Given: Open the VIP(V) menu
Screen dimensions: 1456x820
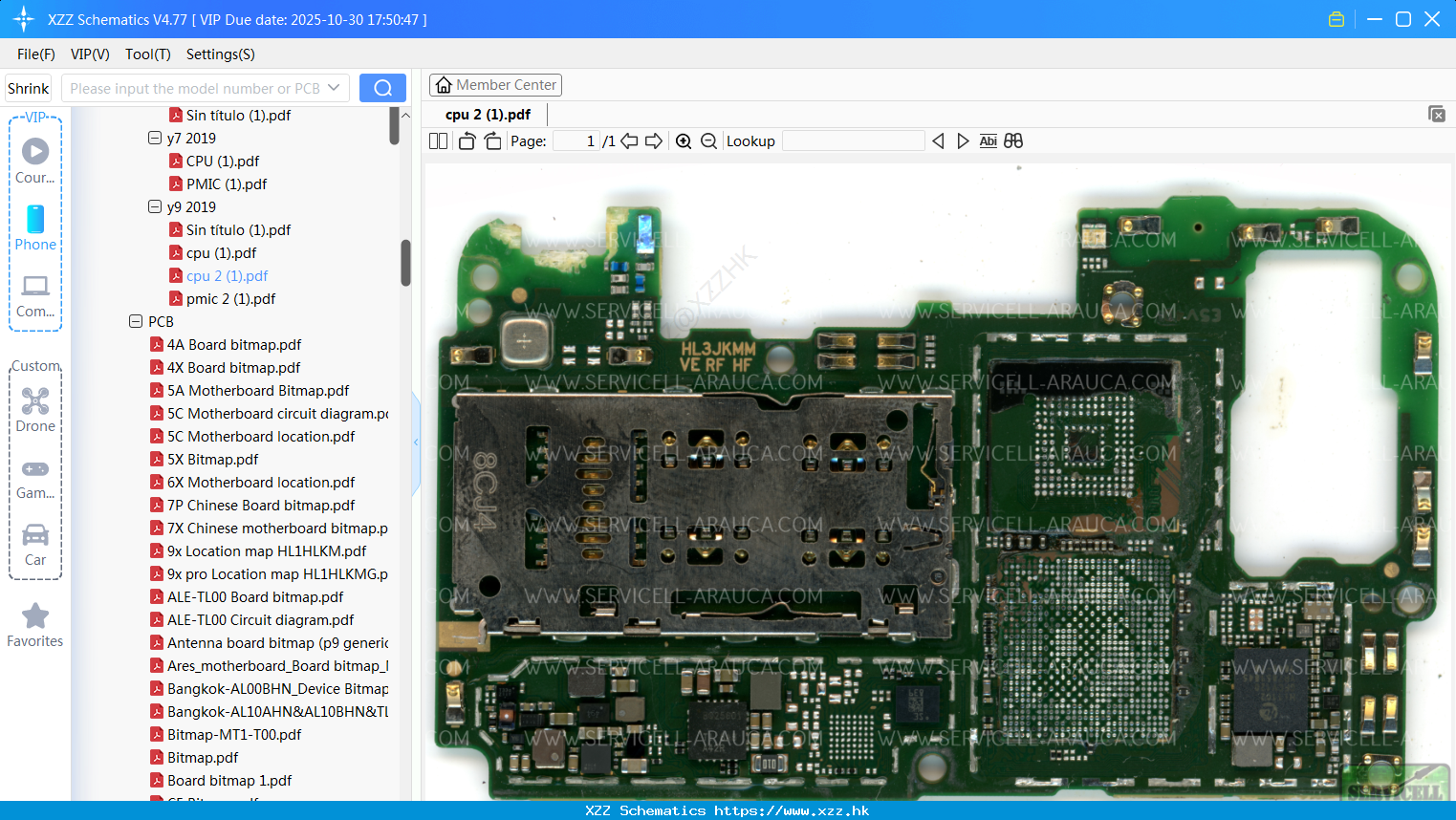Looking at the screenshot, I should (x=90, y=54).
